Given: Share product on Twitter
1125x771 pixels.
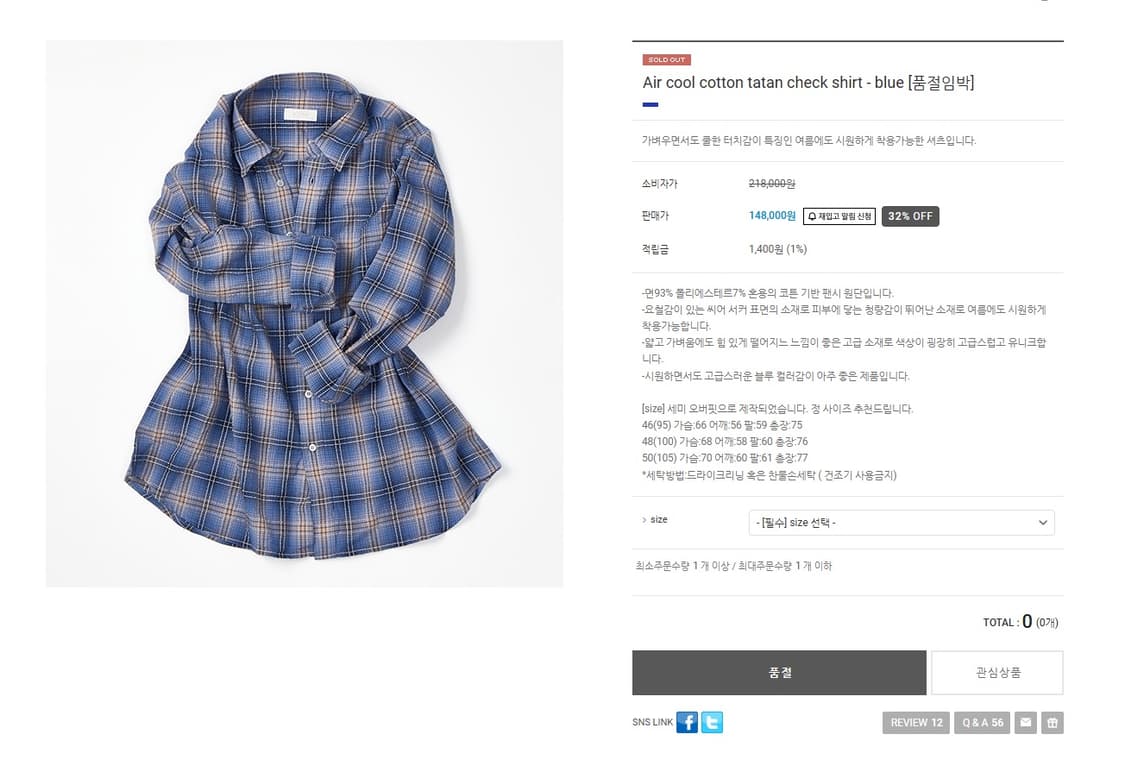Looking at the screenshot, I should (x=712, y=722).
